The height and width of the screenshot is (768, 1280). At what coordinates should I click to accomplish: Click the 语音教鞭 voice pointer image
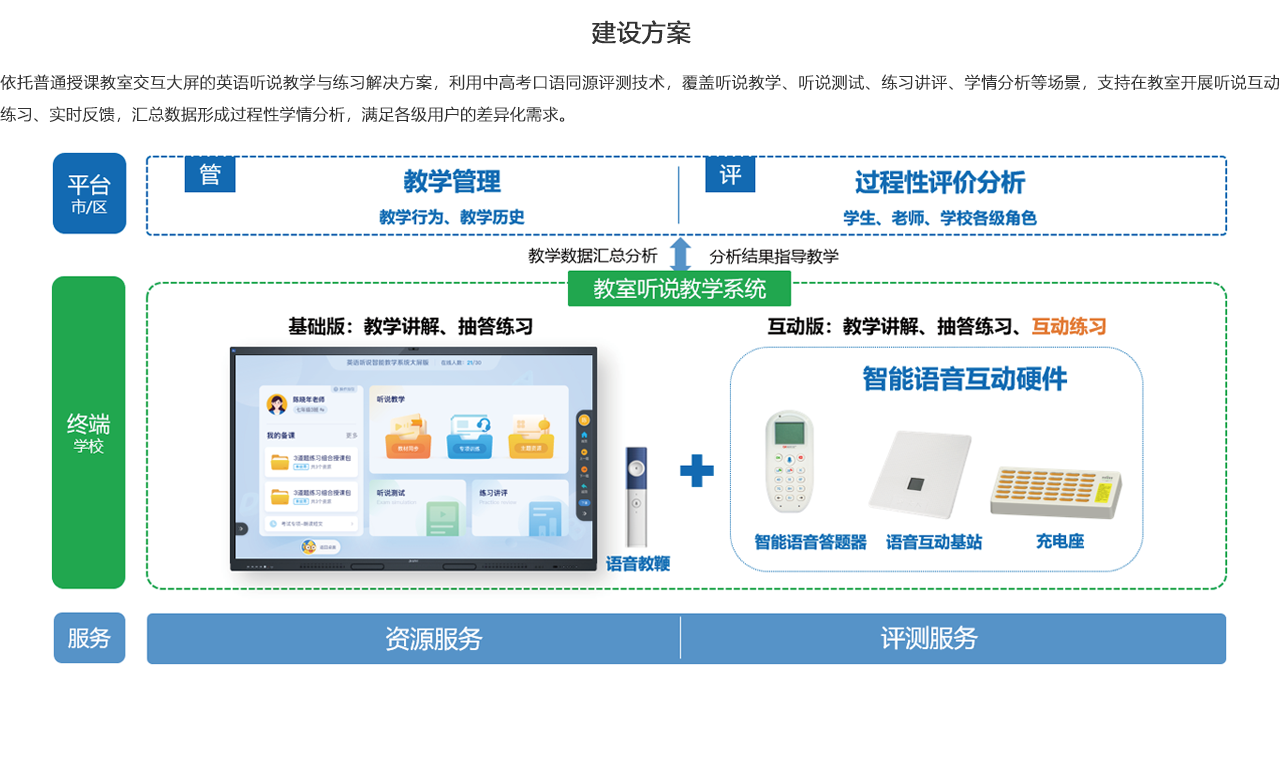[636, 497]
